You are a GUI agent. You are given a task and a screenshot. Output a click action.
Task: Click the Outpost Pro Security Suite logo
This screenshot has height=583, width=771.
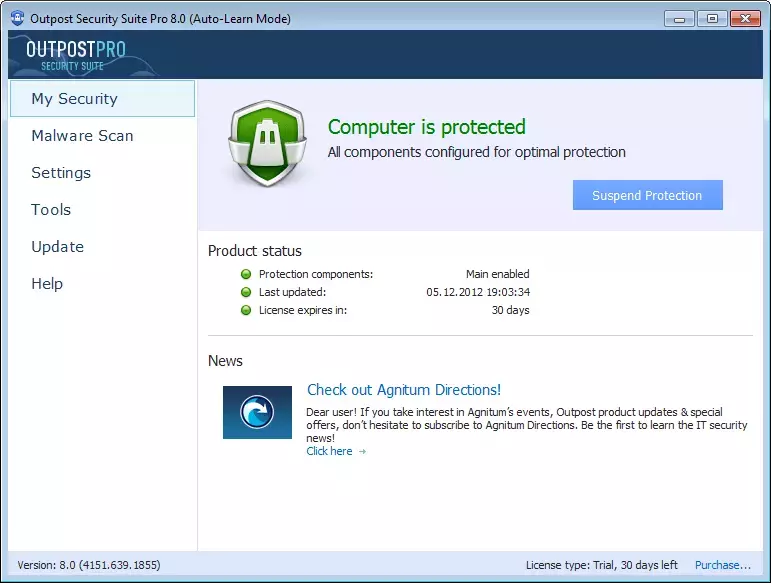(76, 56)
